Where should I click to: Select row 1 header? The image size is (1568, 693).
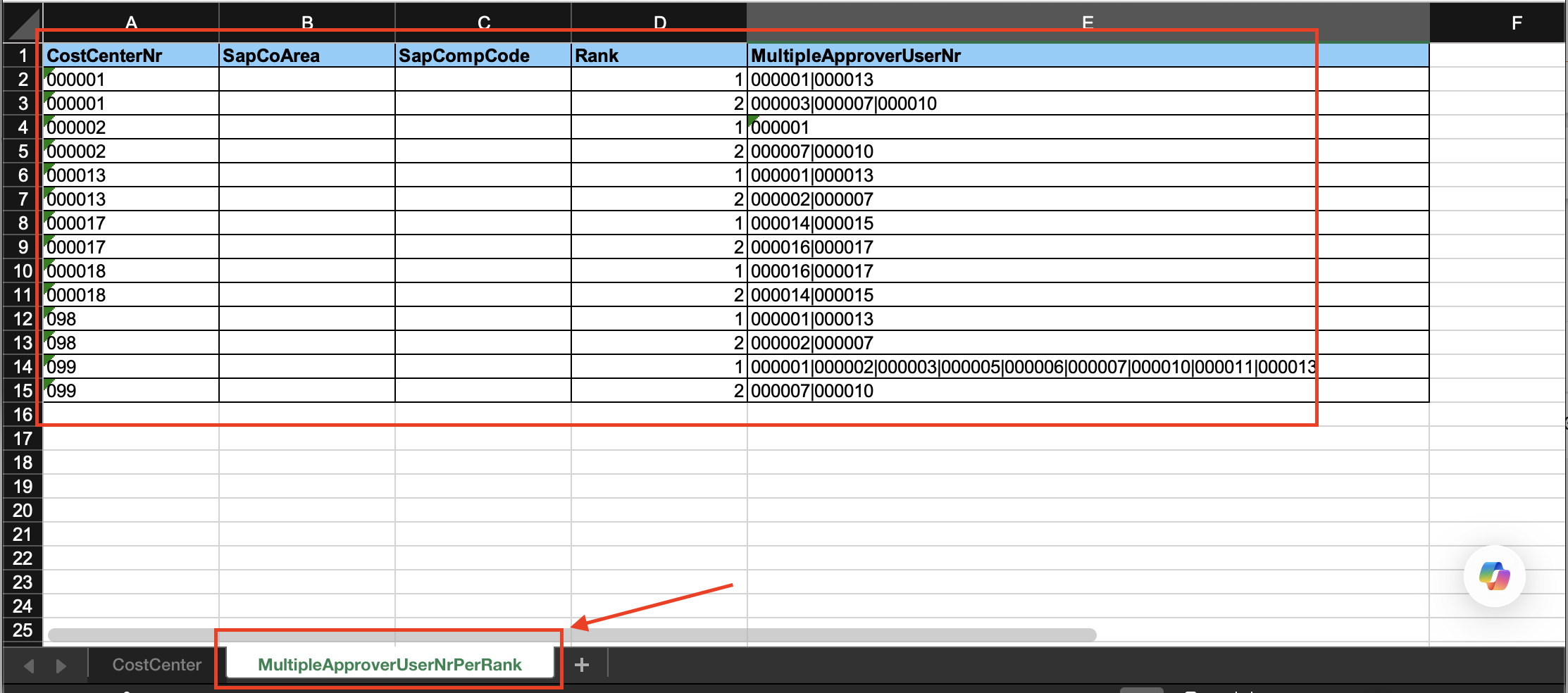click(23, 56)
